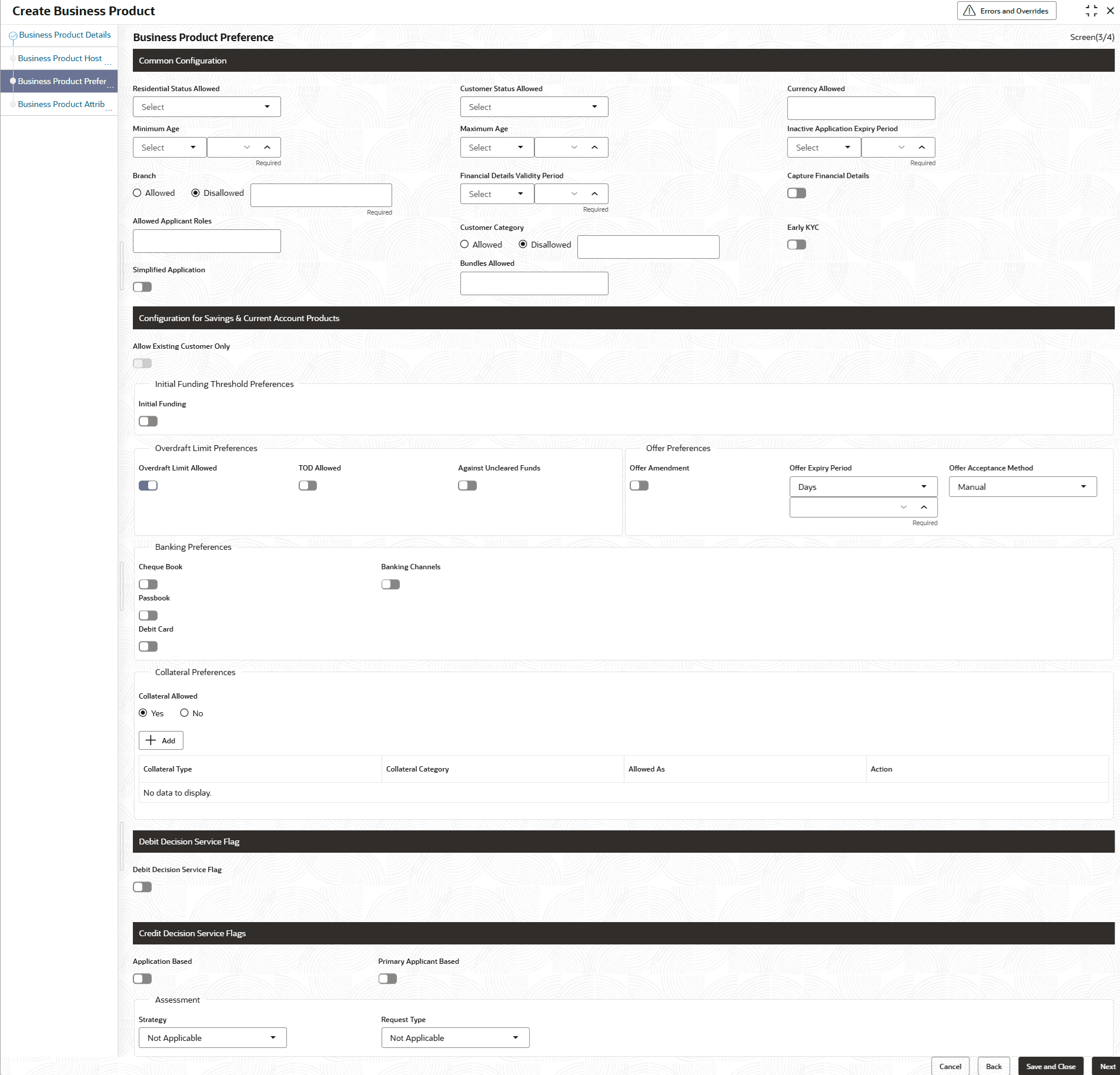Select Disallowed radio for Branch

coord(196,193)
